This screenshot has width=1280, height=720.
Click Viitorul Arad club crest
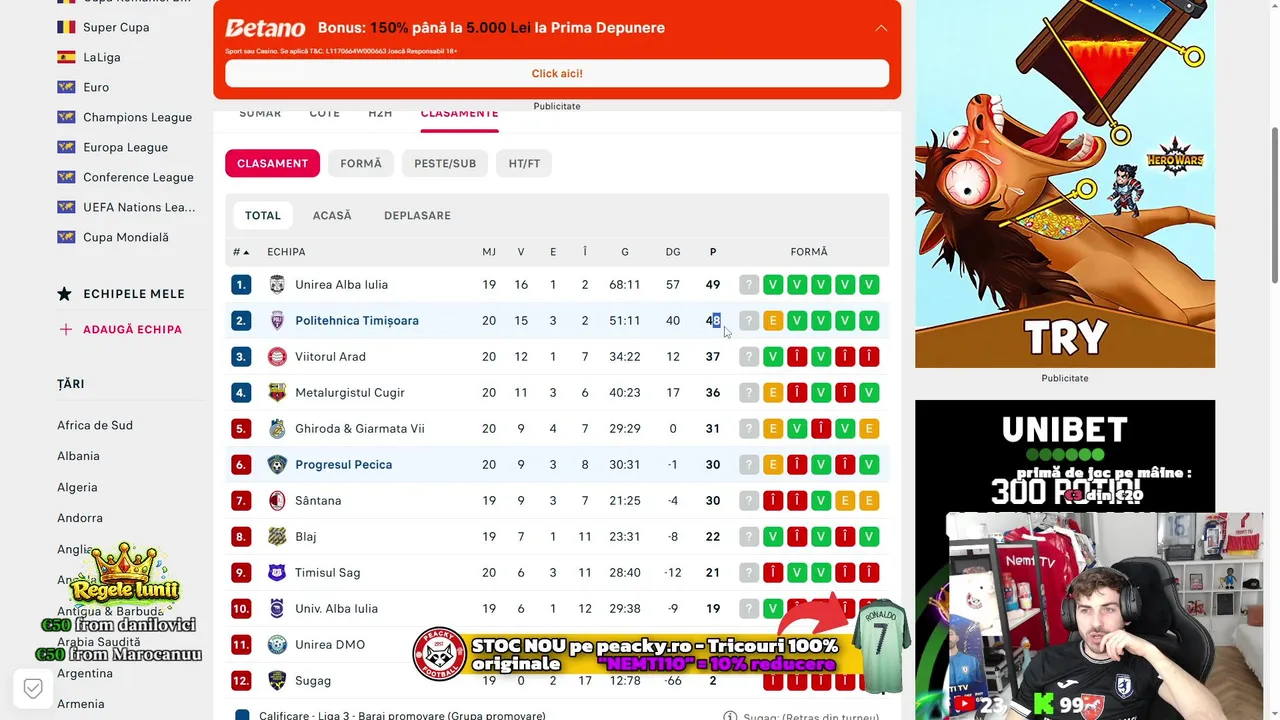277,357
